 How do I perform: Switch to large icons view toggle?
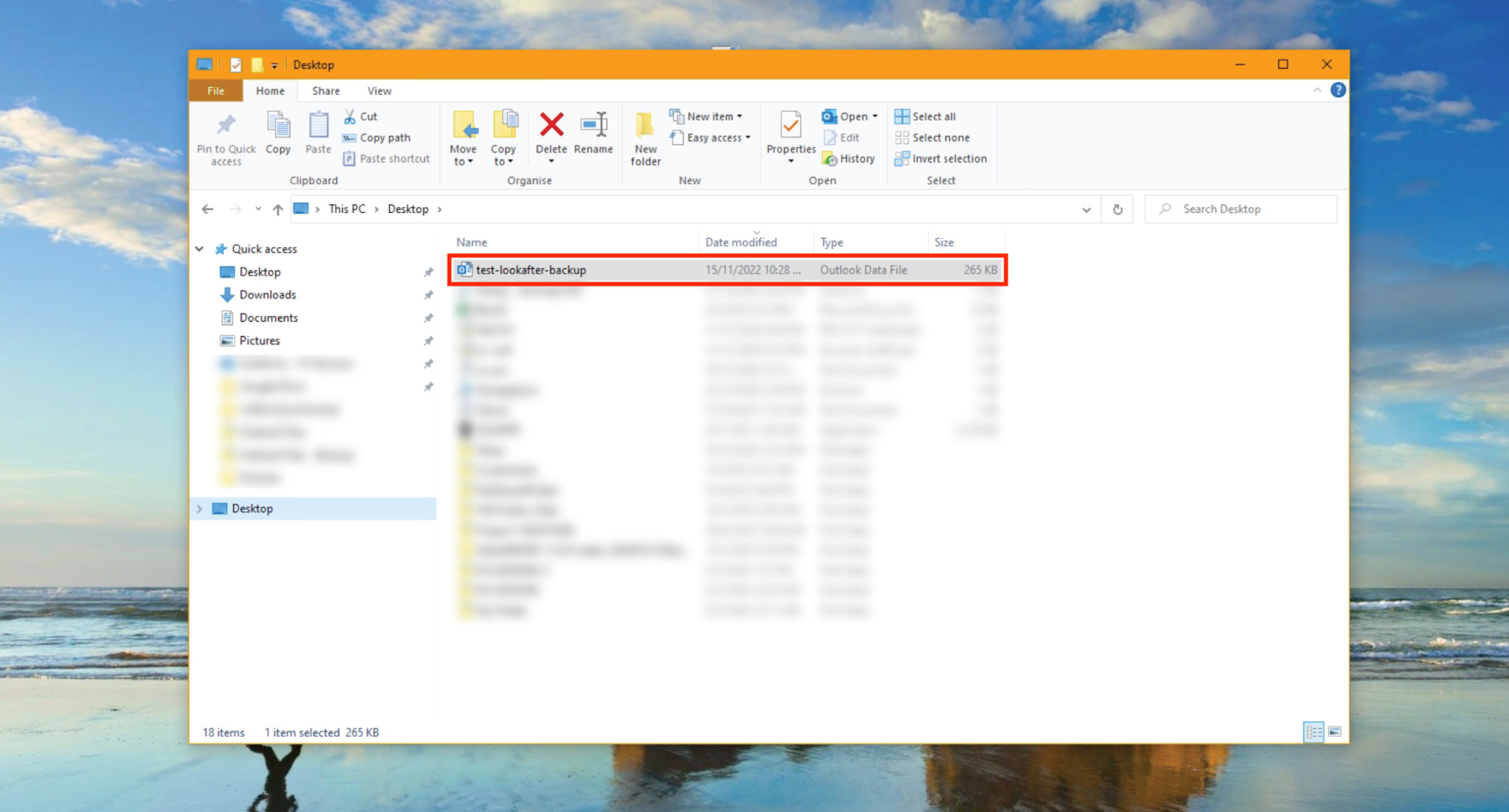click(1335, 732)
